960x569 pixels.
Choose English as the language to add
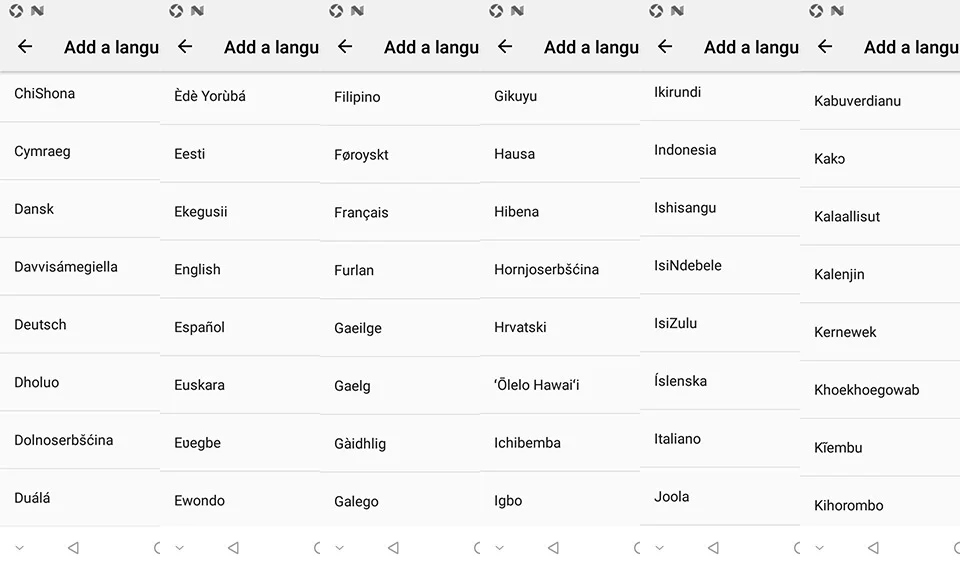coord(240,269)
